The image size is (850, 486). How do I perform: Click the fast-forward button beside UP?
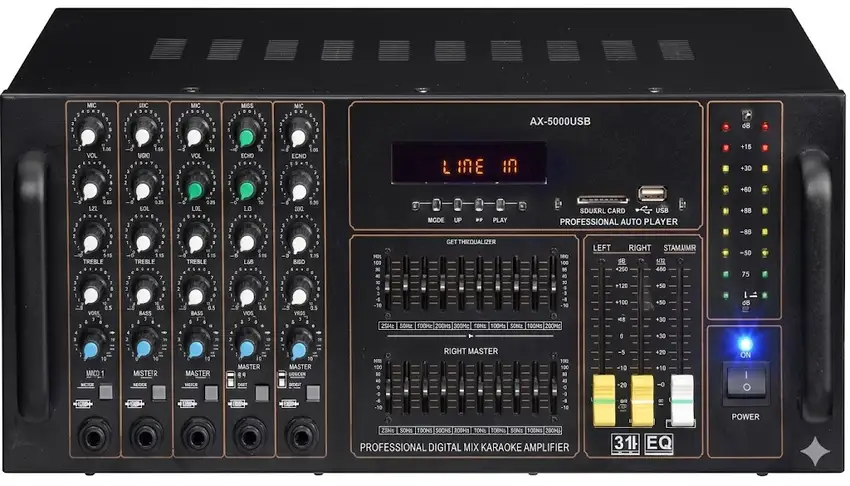[x=479, y=205]
